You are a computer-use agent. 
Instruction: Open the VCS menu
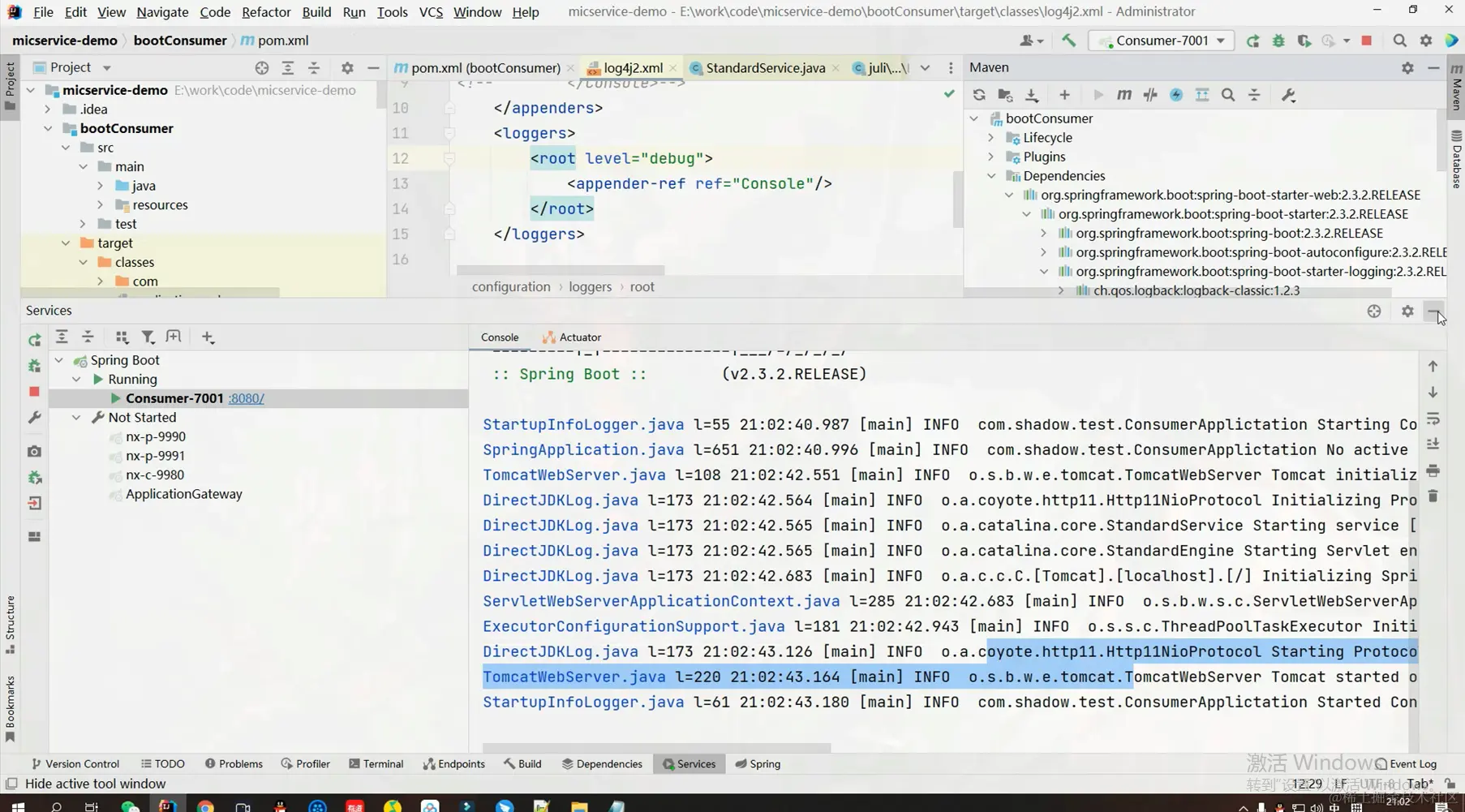pos(431,12)
